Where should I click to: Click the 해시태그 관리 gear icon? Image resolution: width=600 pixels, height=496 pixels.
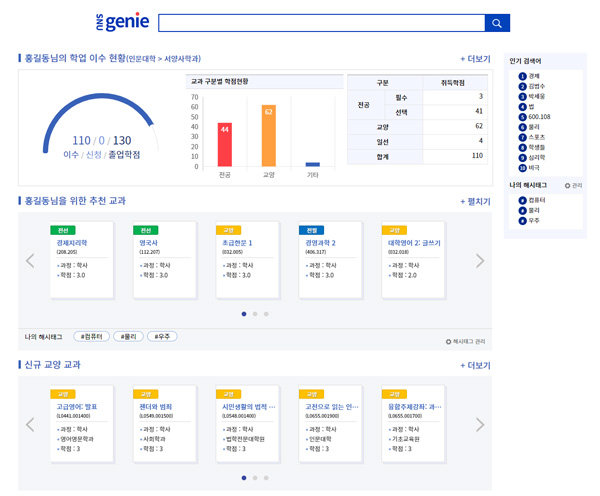pos(448,342)
